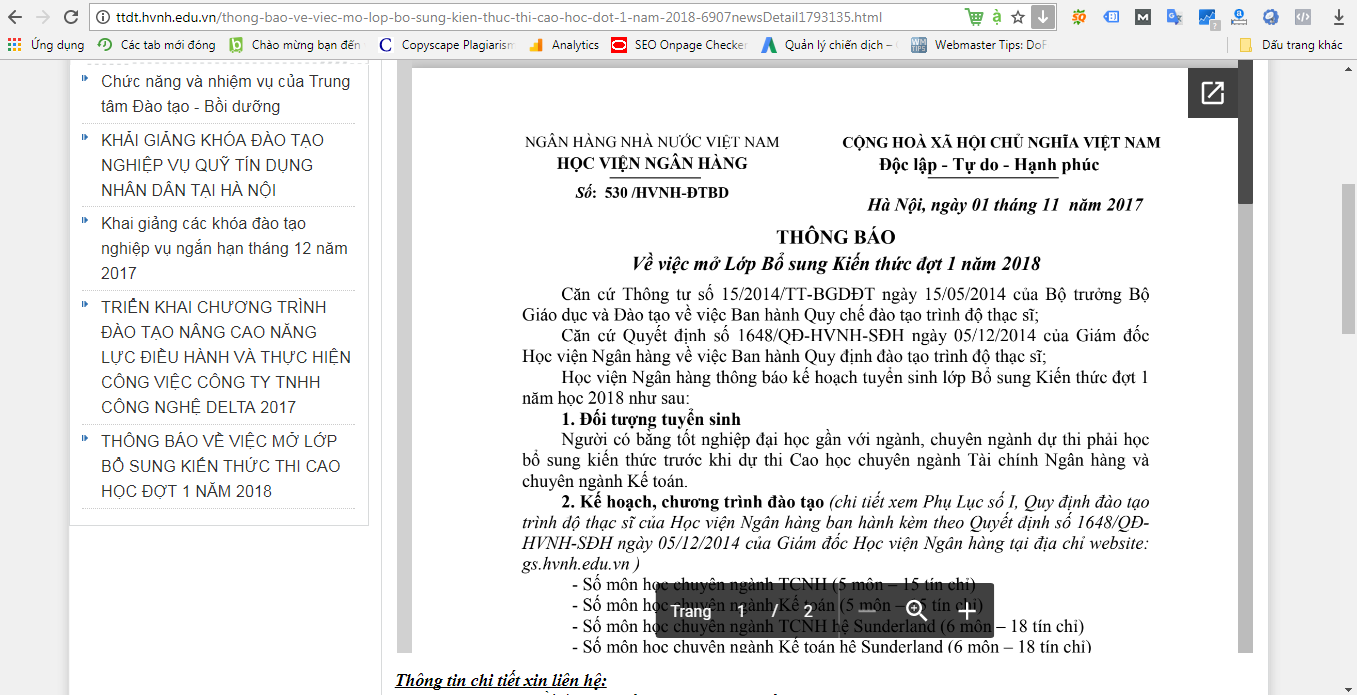Open the blue tag extension icon

pyautogui.click(x=1112, y=17)
